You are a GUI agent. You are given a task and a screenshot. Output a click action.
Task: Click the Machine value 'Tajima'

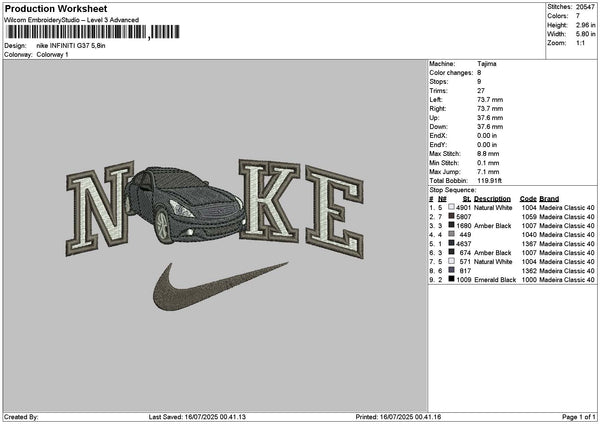click(487, 64)
